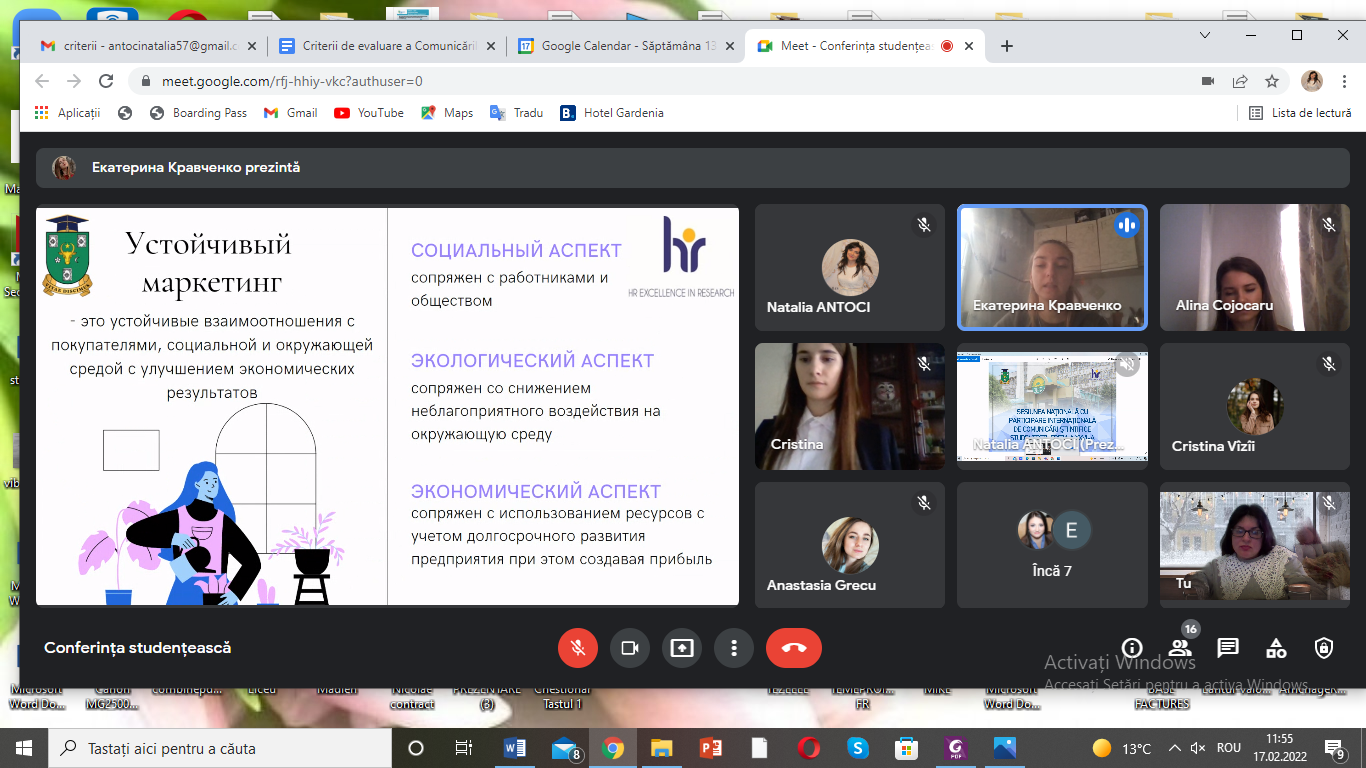Switch to the Google Calendar tab
1366x768 pixels.
point(626,46)
